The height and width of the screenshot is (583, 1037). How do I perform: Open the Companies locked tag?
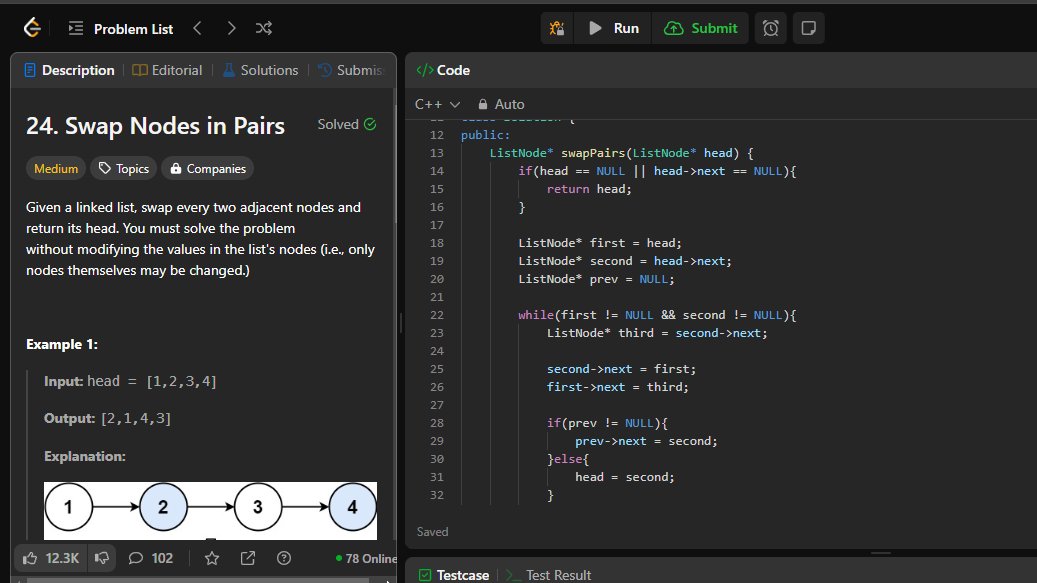coord(208,169)
